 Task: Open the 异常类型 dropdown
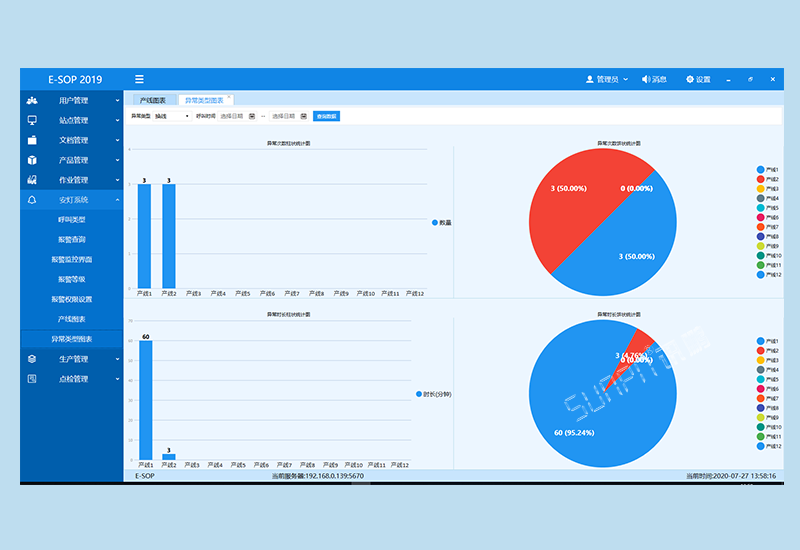(171, 116)
